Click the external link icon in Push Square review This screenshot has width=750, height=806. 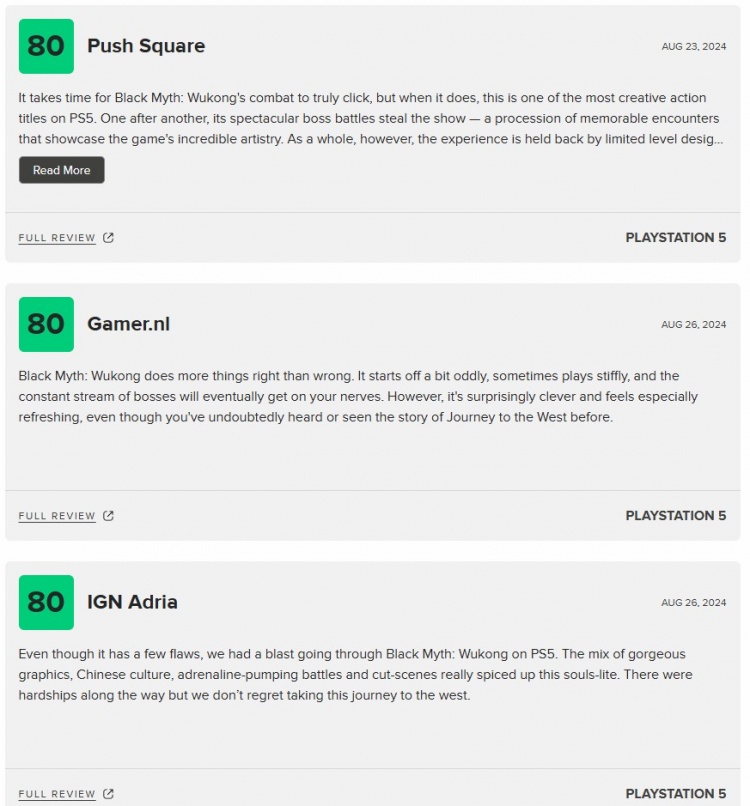(x=108, y=237)
